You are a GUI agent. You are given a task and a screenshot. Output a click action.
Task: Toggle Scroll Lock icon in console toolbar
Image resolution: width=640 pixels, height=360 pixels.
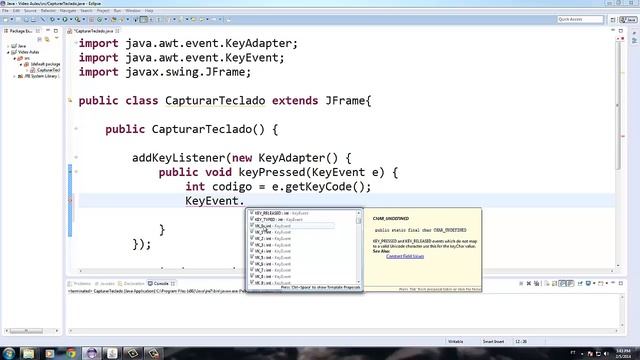coord(554,283)
